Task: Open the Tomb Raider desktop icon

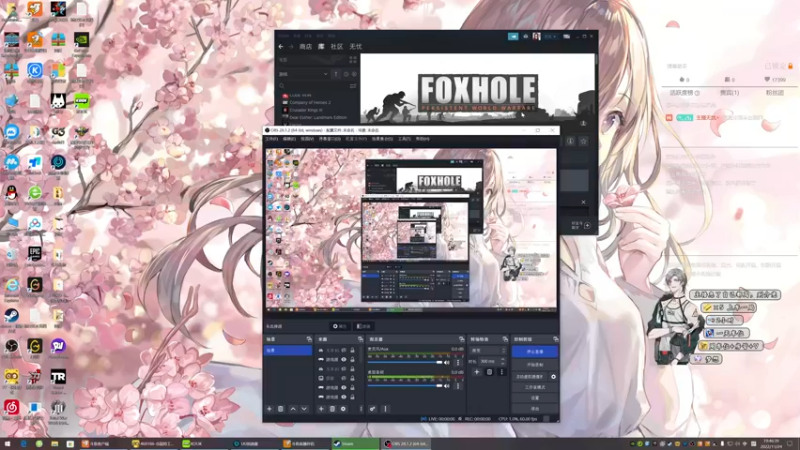Action: coord(58,380)
